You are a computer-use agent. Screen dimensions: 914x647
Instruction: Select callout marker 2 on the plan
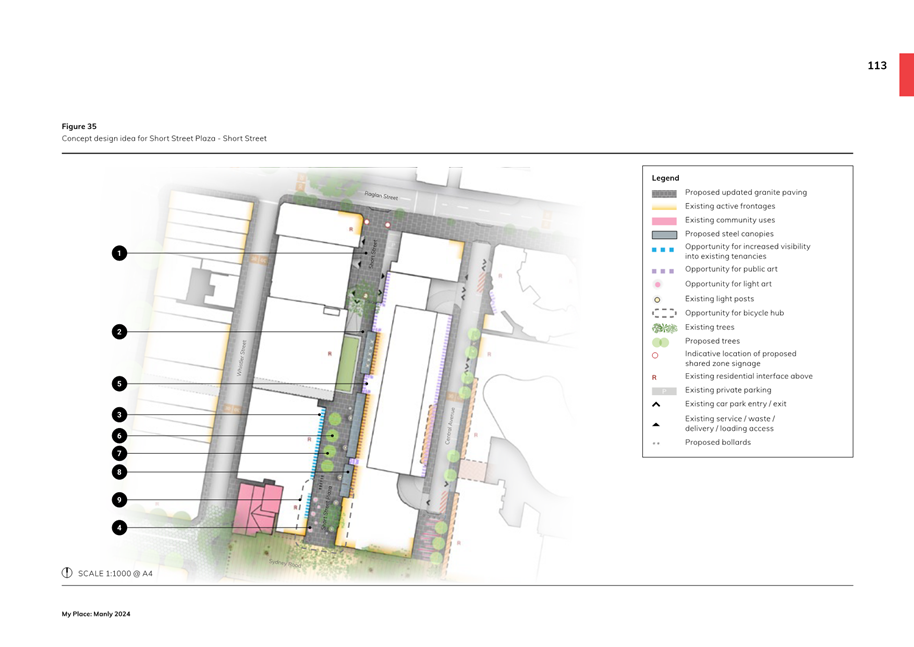tap(119, 332)
